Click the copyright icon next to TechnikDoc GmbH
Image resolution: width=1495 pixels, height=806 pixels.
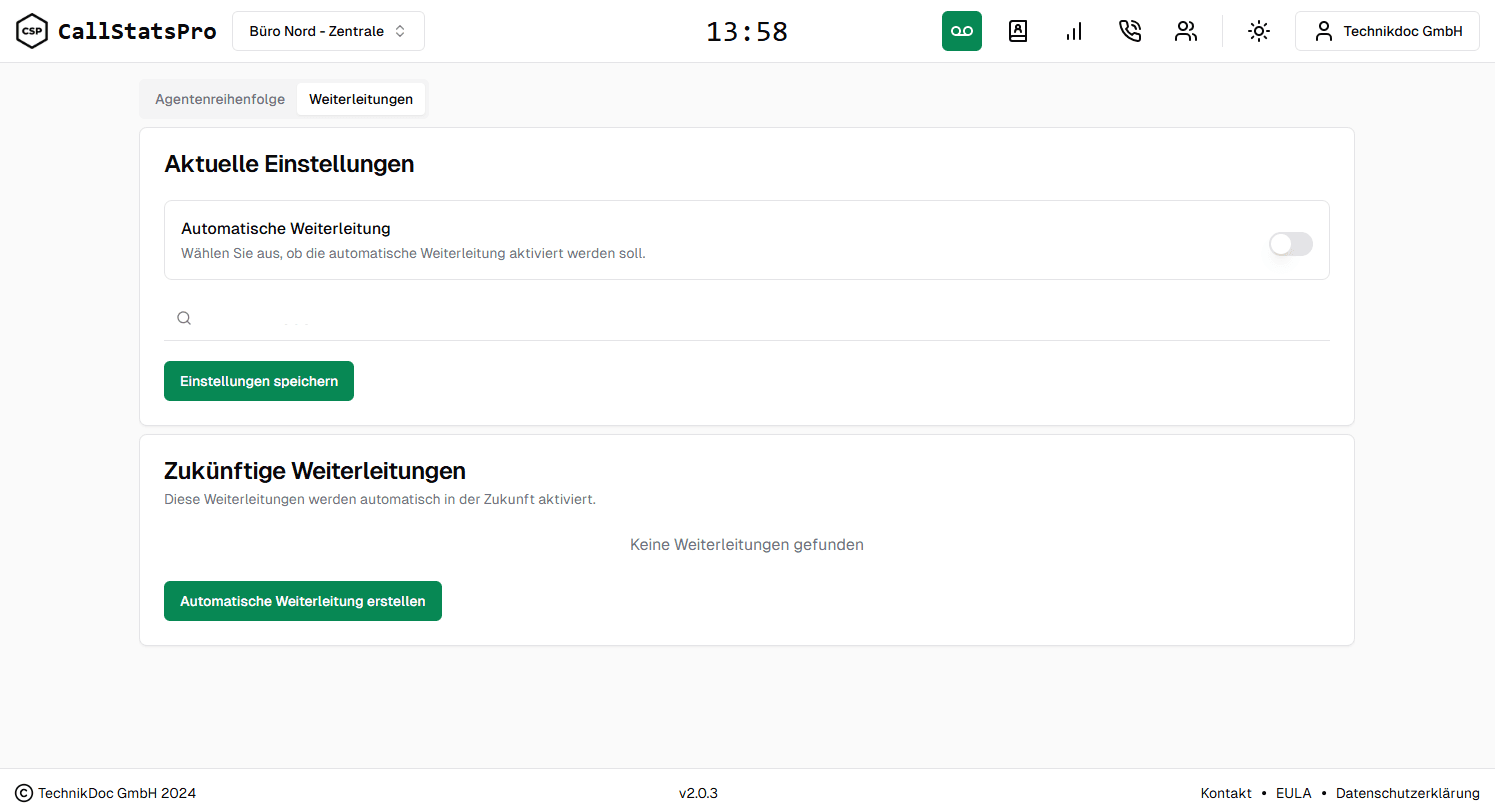click(22, 792)
